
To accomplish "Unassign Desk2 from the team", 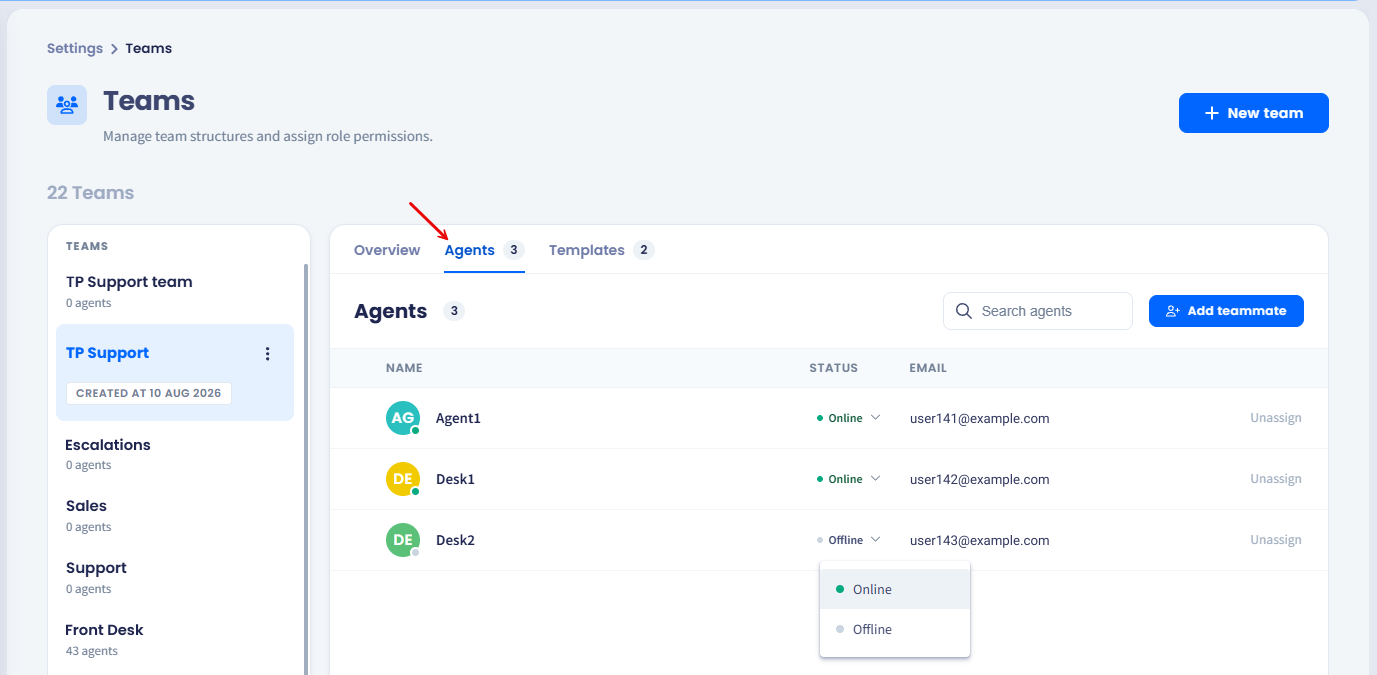I will pos(1276,540).
